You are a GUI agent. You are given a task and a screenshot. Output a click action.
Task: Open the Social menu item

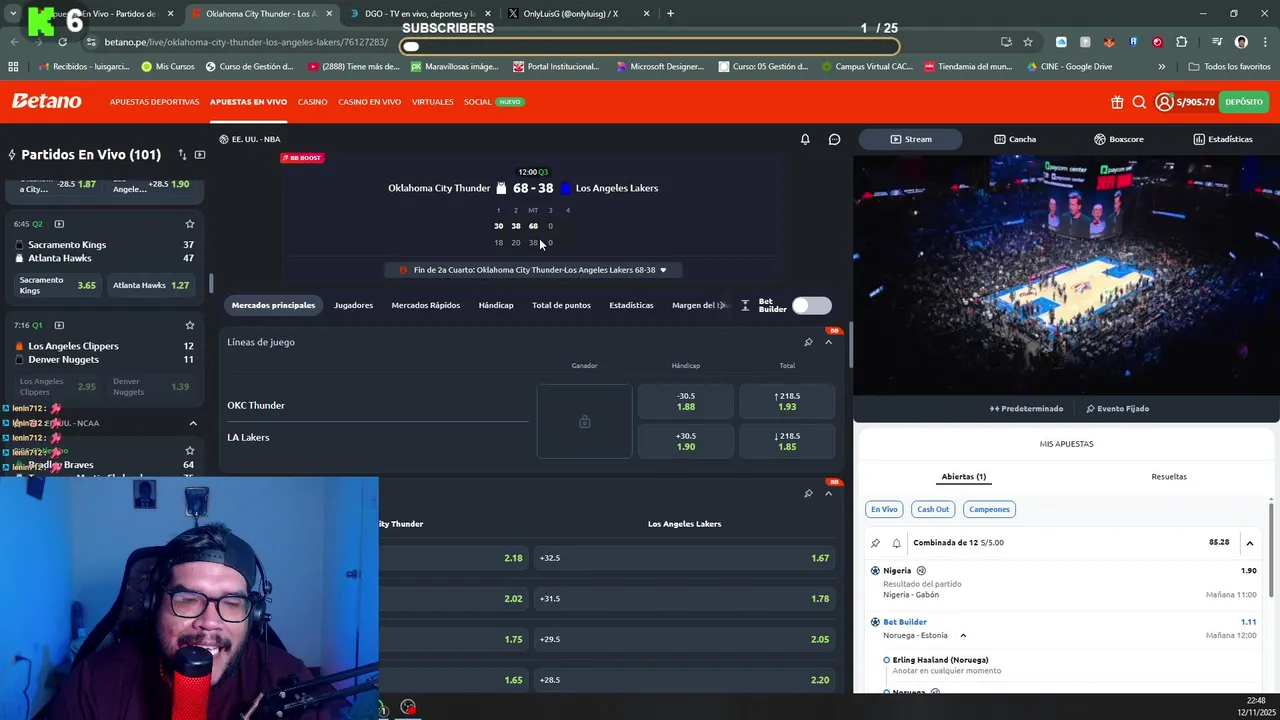[x=477, y=102]
